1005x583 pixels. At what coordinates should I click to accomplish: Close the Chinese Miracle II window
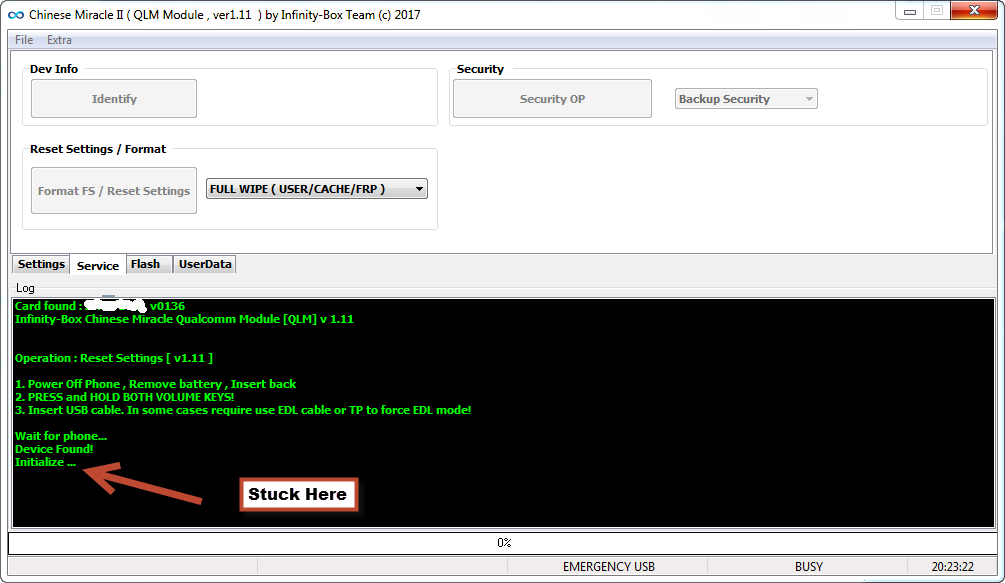coord(974,10)
